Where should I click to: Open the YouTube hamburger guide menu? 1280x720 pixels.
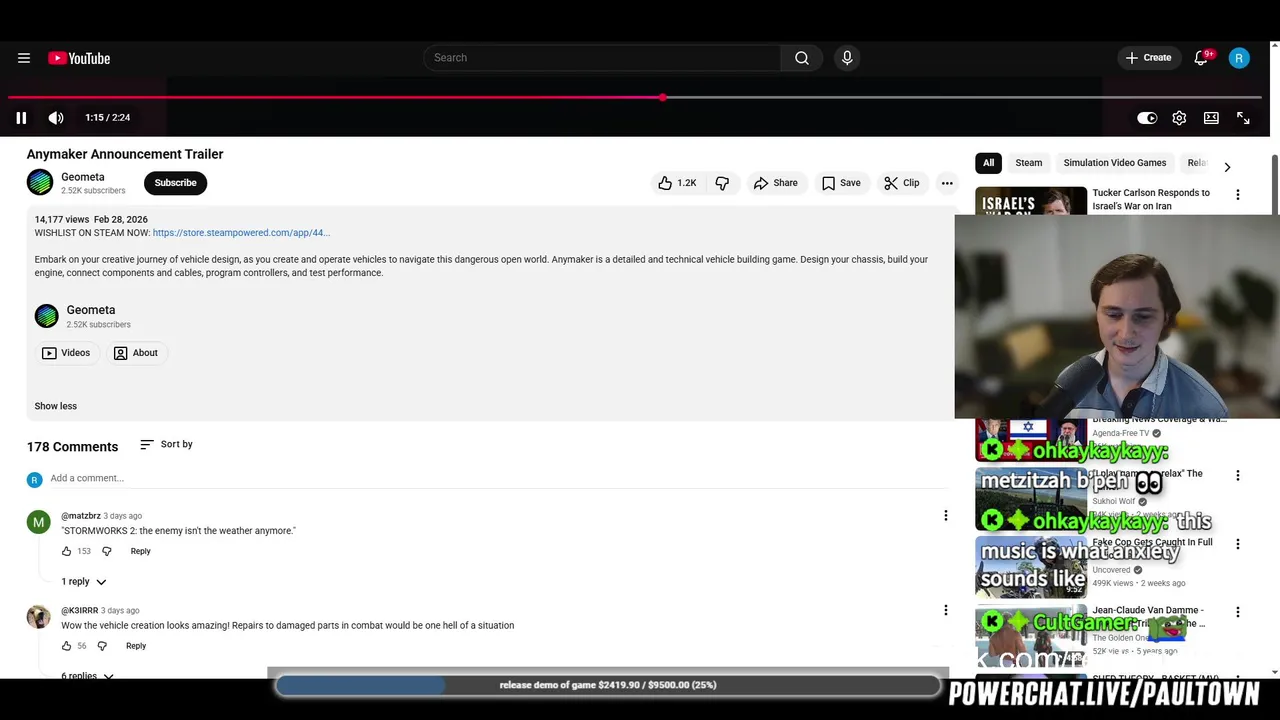click(x=24, y=58)
